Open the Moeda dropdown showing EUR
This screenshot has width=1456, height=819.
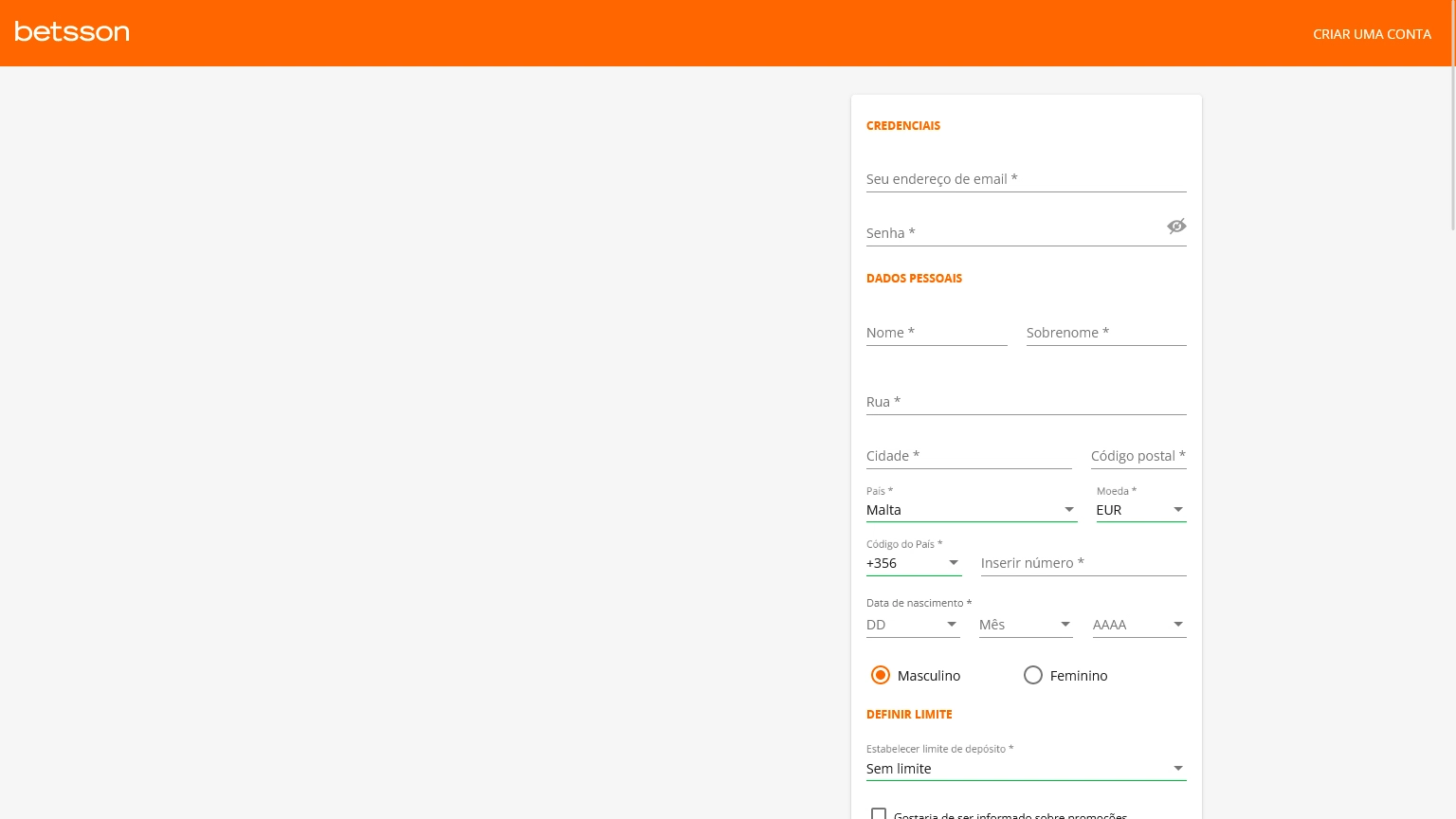pyautogui.click(x=1141, y=510)
